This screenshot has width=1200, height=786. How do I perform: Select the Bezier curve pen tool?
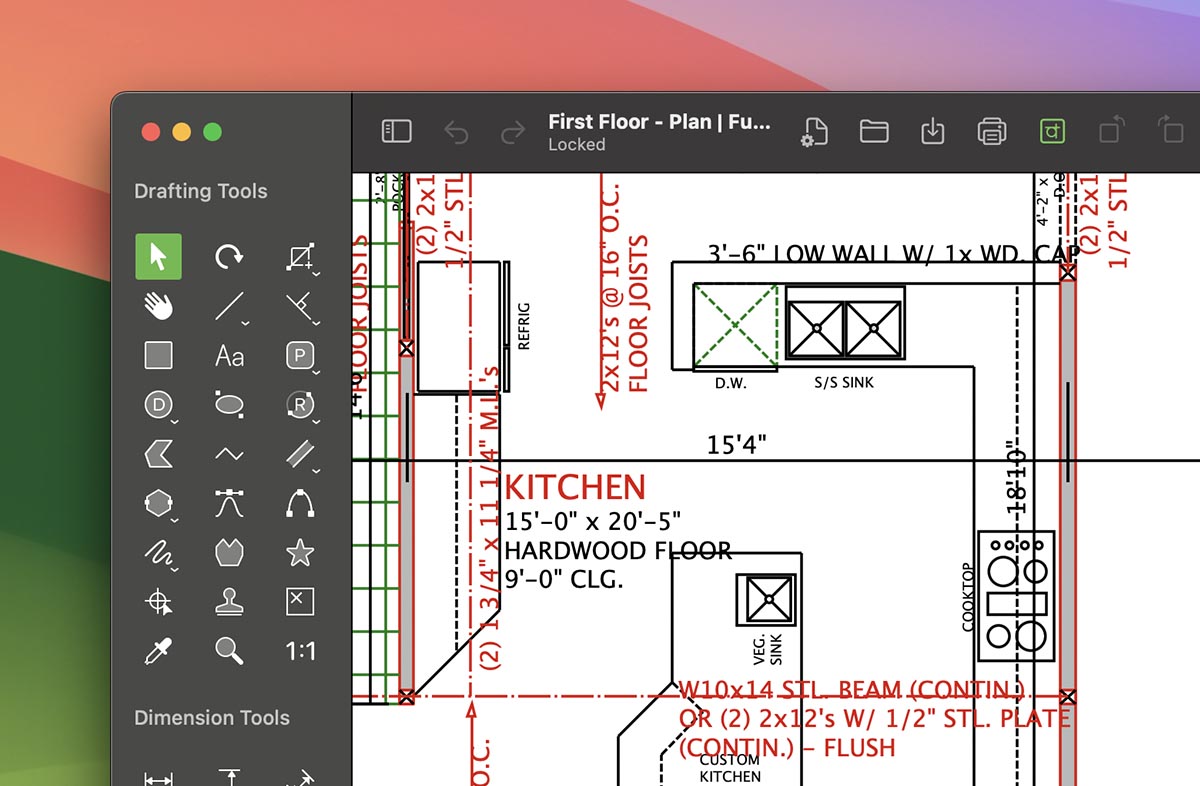coord(229,503)
